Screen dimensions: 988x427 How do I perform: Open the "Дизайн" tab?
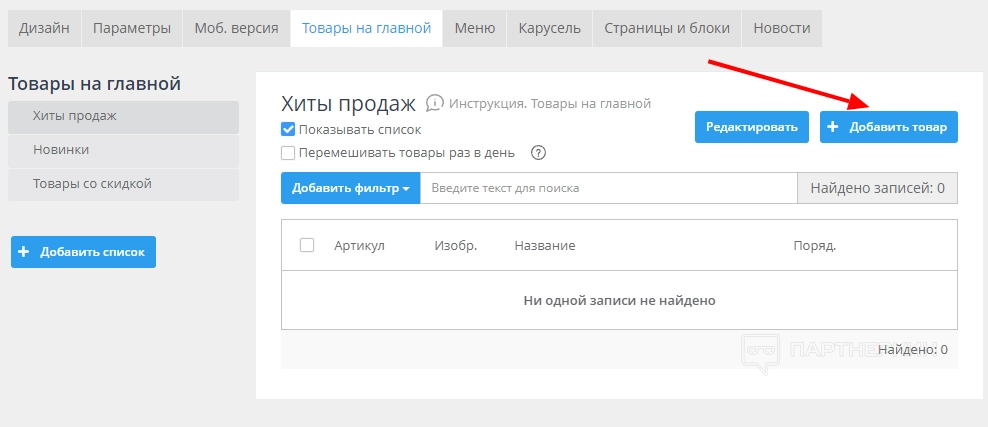click(44, 28)
